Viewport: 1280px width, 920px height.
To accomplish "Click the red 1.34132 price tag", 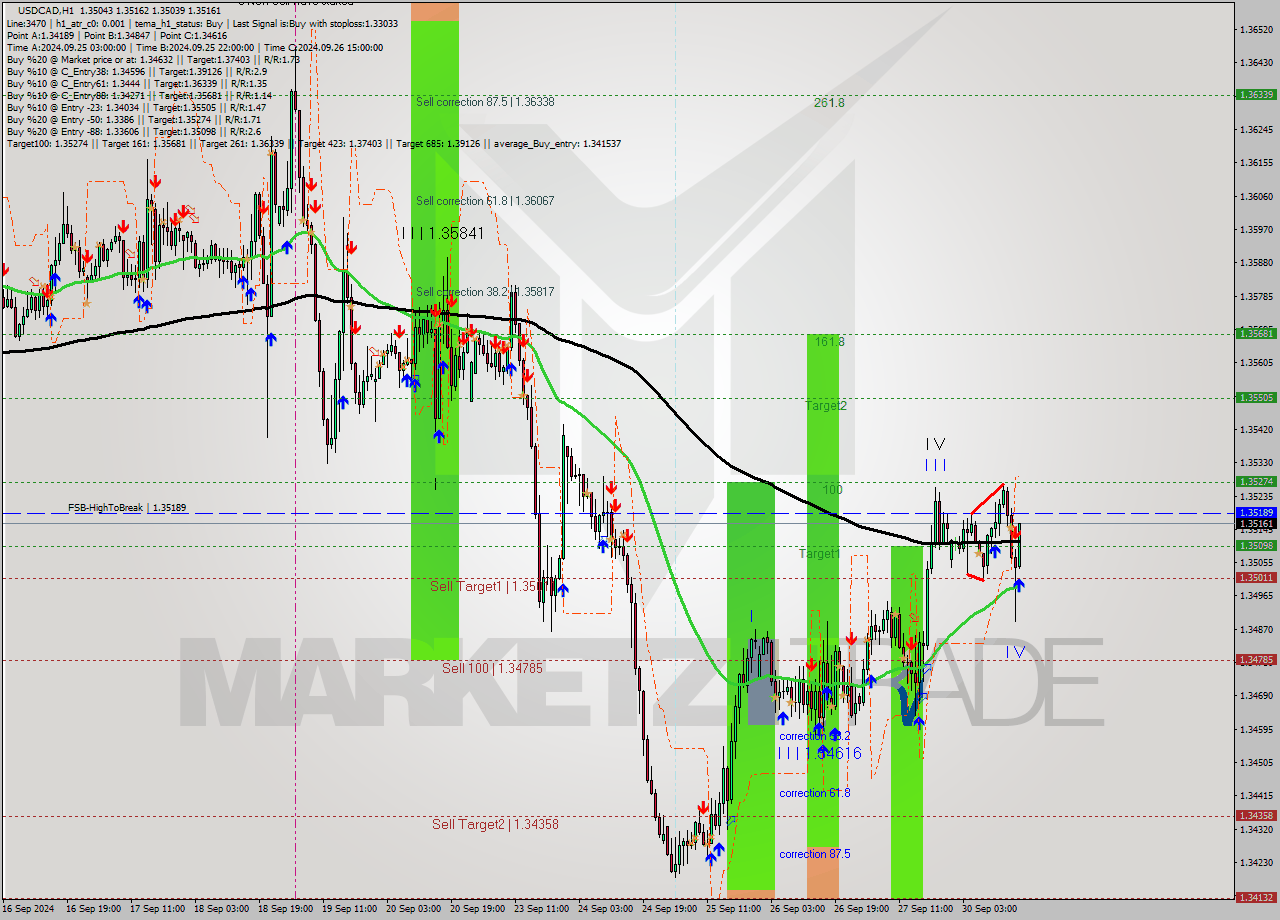I will (x=1256, y=897).
